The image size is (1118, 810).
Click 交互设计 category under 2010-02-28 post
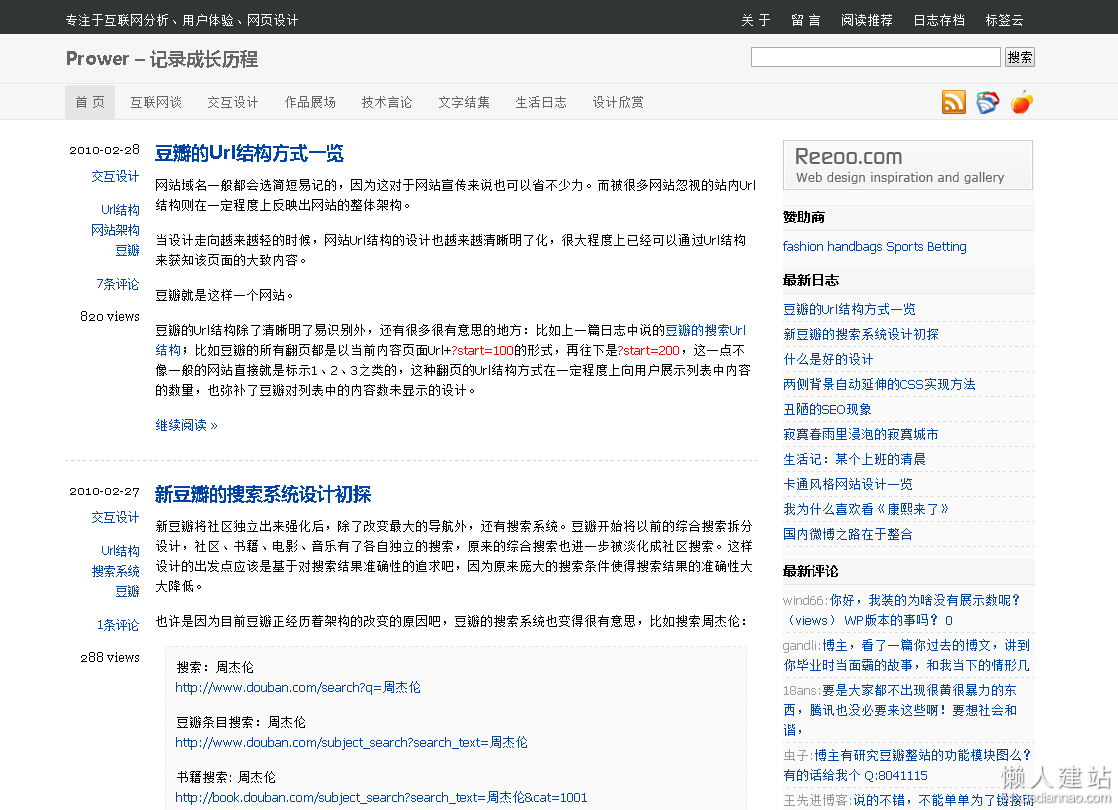click(x=115, y=176)
